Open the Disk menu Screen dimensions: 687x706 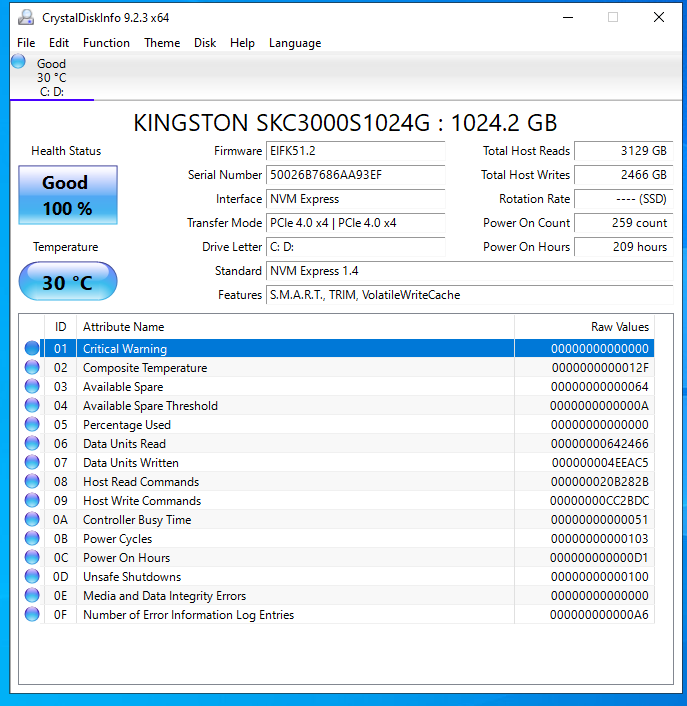pyautogui.click(x=205, y=43)
